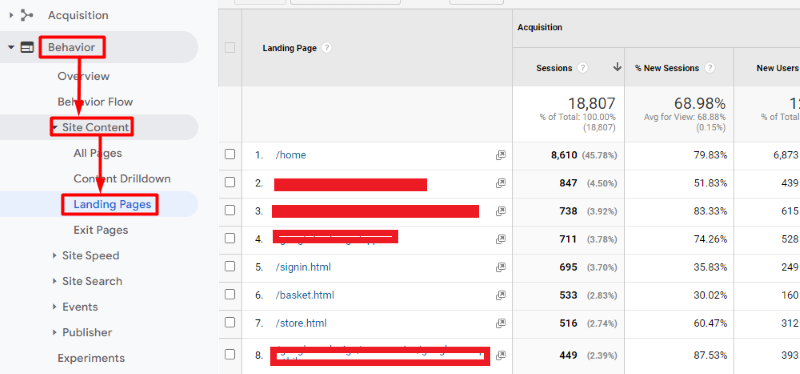Click the Landing Page column header

point(289,48)
